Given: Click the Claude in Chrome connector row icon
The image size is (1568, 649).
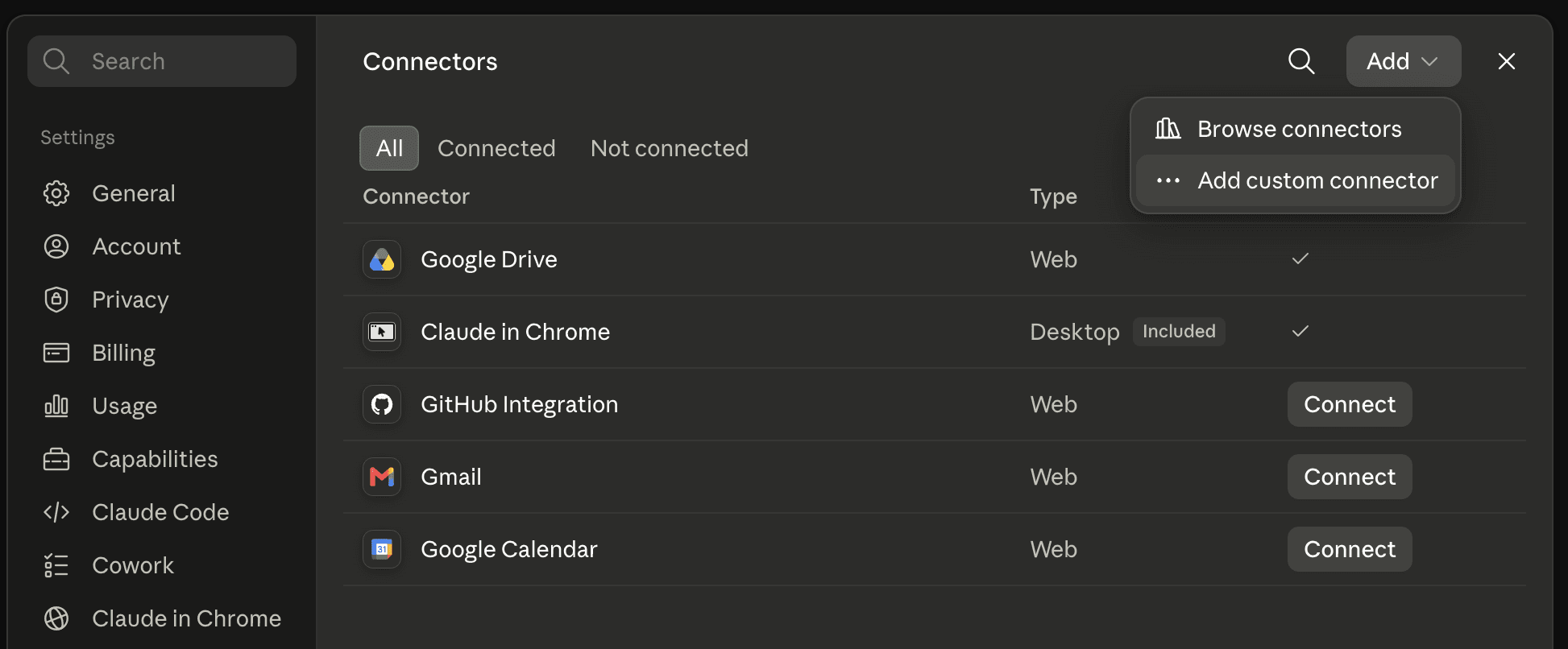Looking at the screenshot, I should click(382, 332).
